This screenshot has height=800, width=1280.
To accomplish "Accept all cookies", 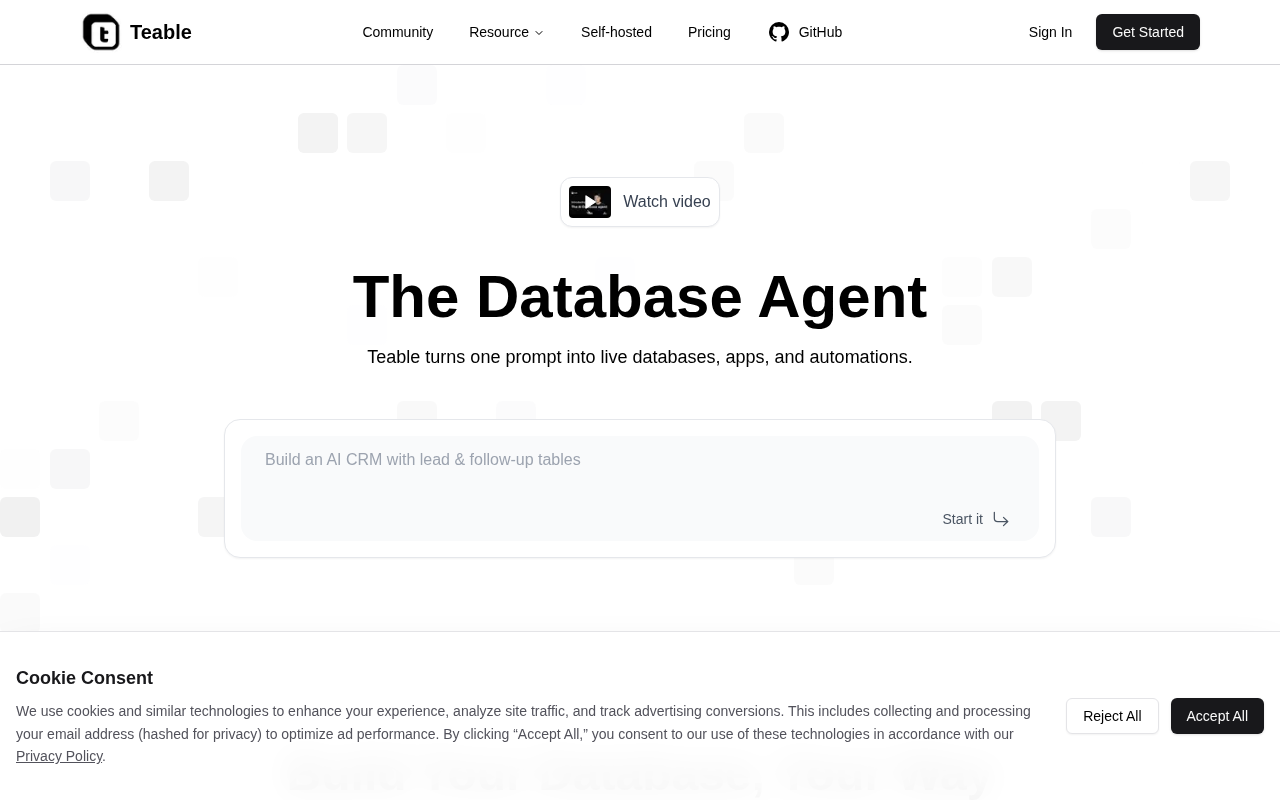I will click(x=1216, y=716).
